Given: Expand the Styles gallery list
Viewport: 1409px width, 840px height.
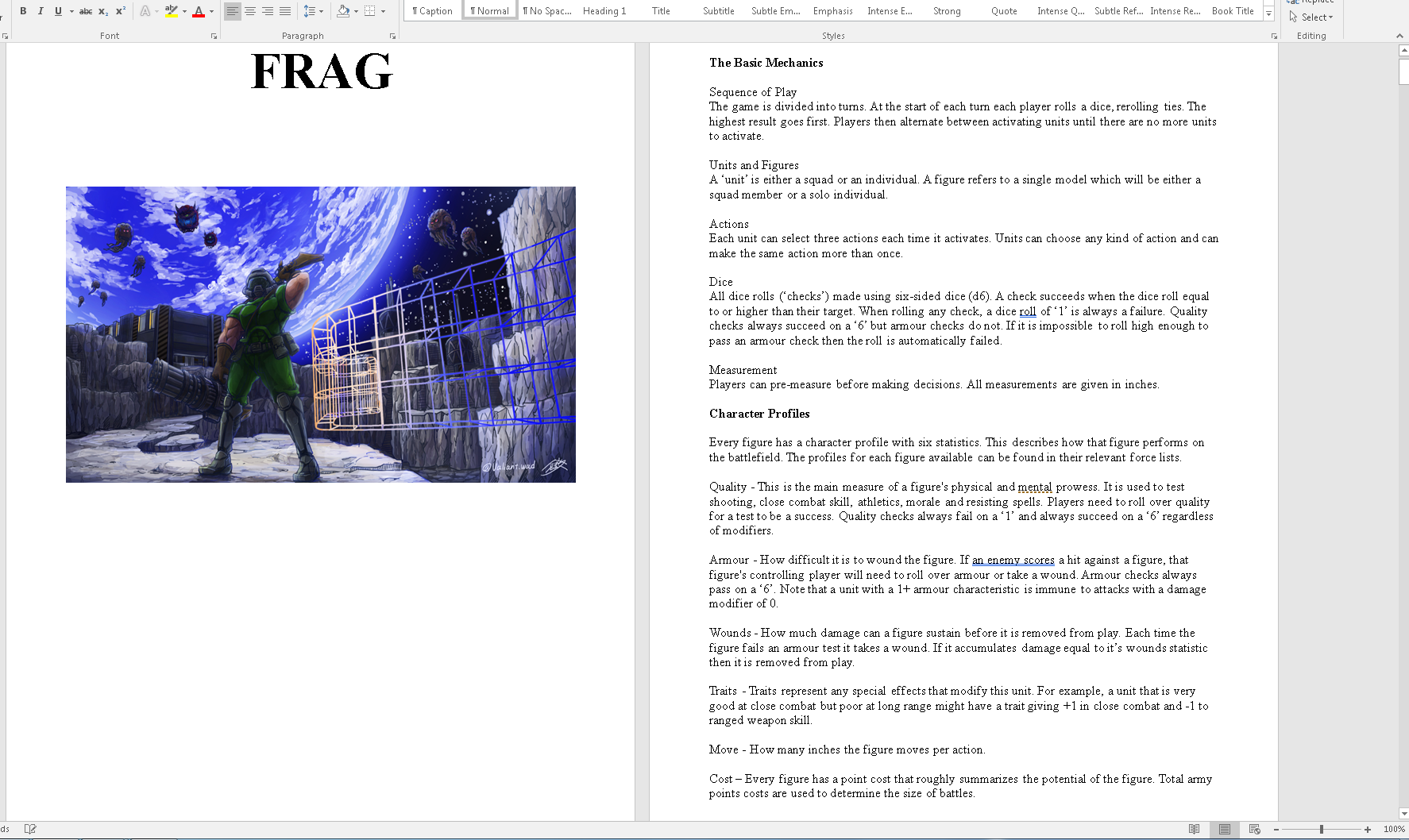Looking at the screenshot, I should 1268,14.
